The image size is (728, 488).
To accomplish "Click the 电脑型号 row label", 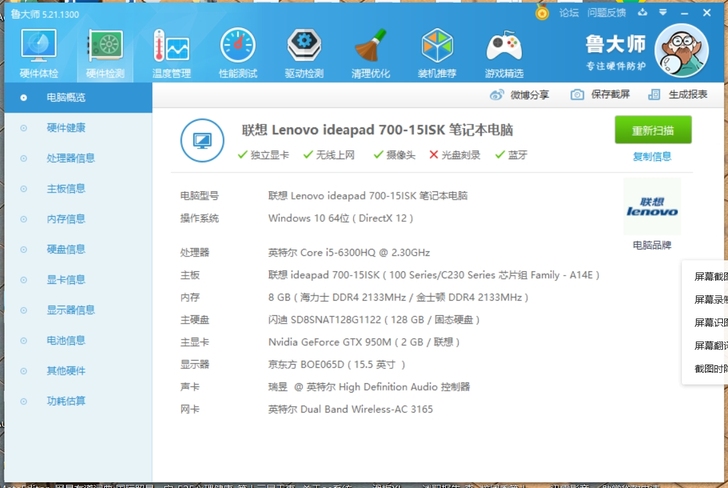I will click(x=200, y=196).
